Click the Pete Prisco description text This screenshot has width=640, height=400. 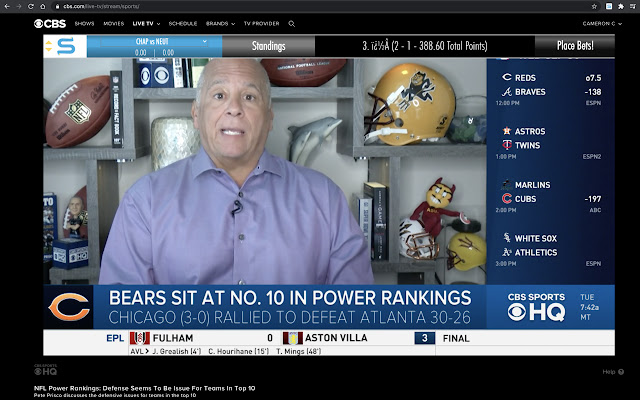coord(115,395)
